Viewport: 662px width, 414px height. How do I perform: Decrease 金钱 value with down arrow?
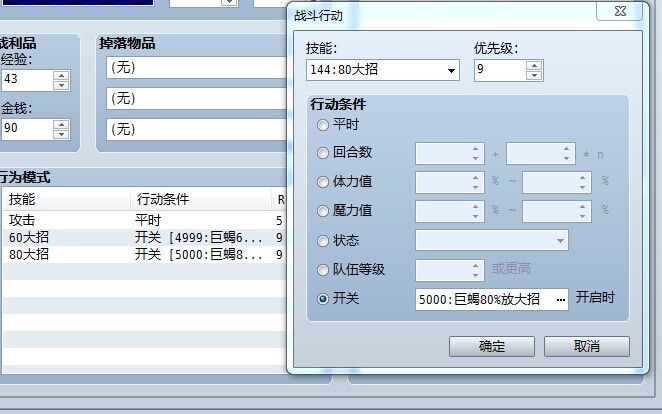click(x=61, y=134)
